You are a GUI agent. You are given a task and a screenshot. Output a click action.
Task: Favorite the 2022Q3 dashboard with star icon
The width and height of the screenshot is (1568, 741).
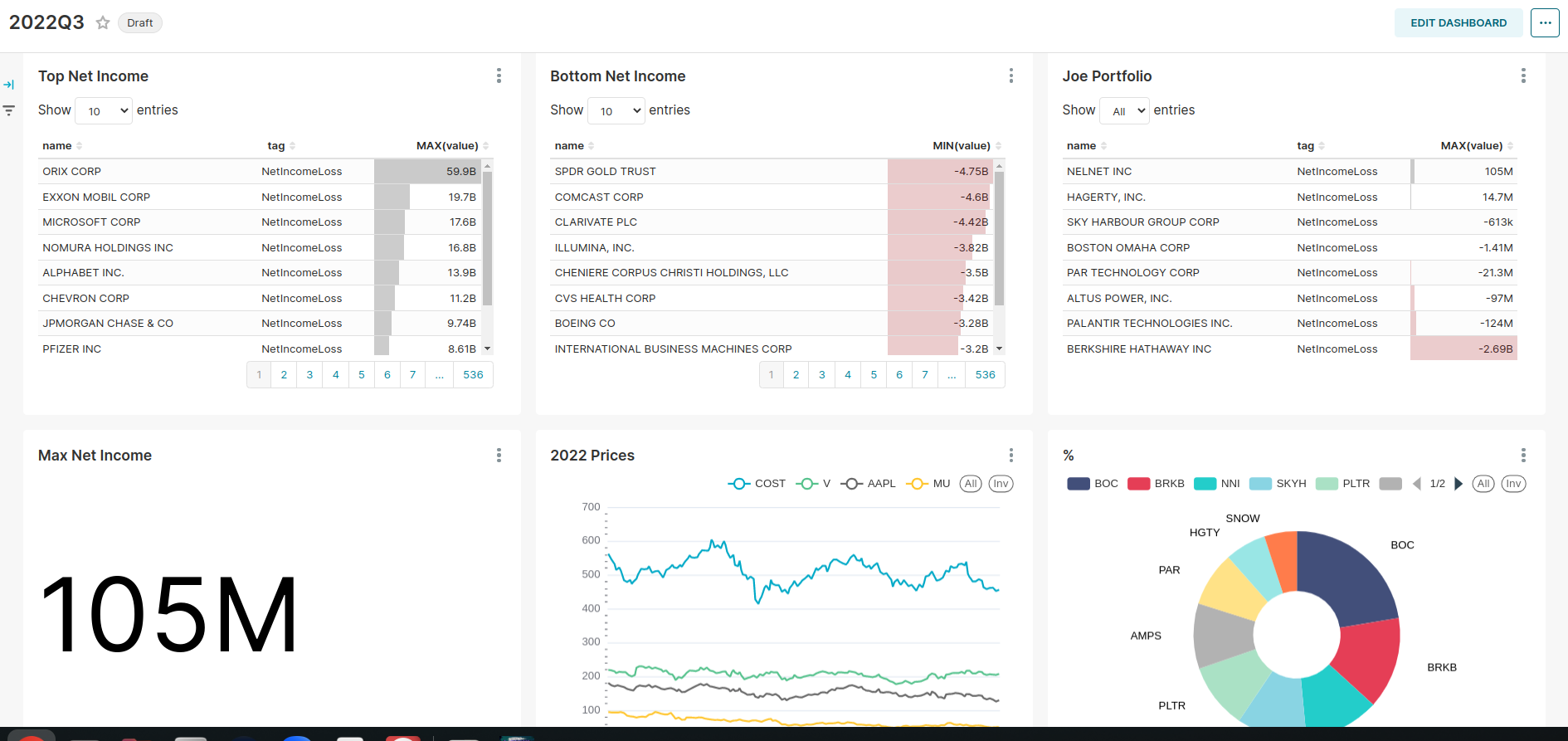[x=103, y=22]
